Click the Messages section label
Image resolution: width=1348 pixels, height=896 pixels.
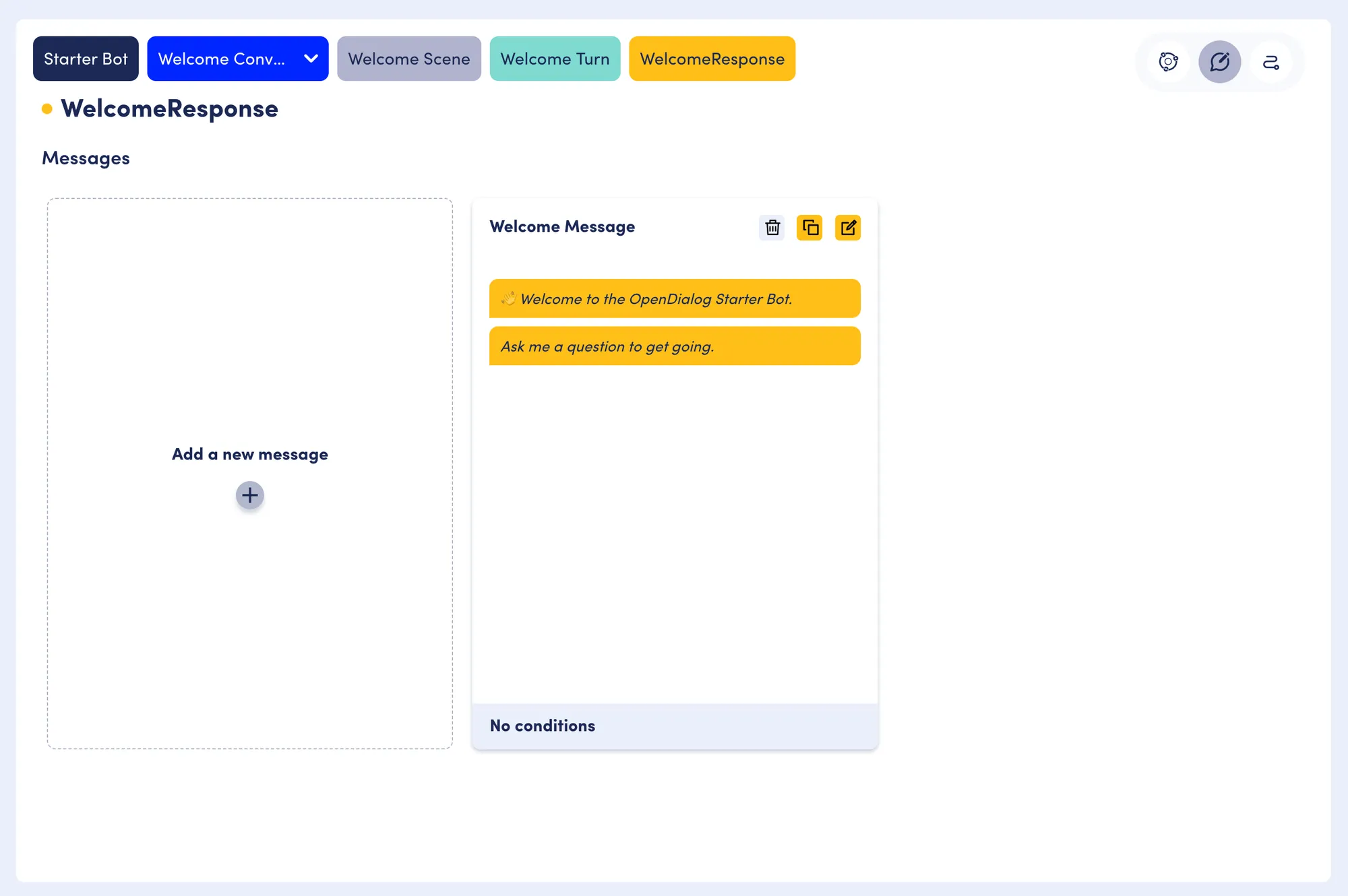(x=86, y=158)
